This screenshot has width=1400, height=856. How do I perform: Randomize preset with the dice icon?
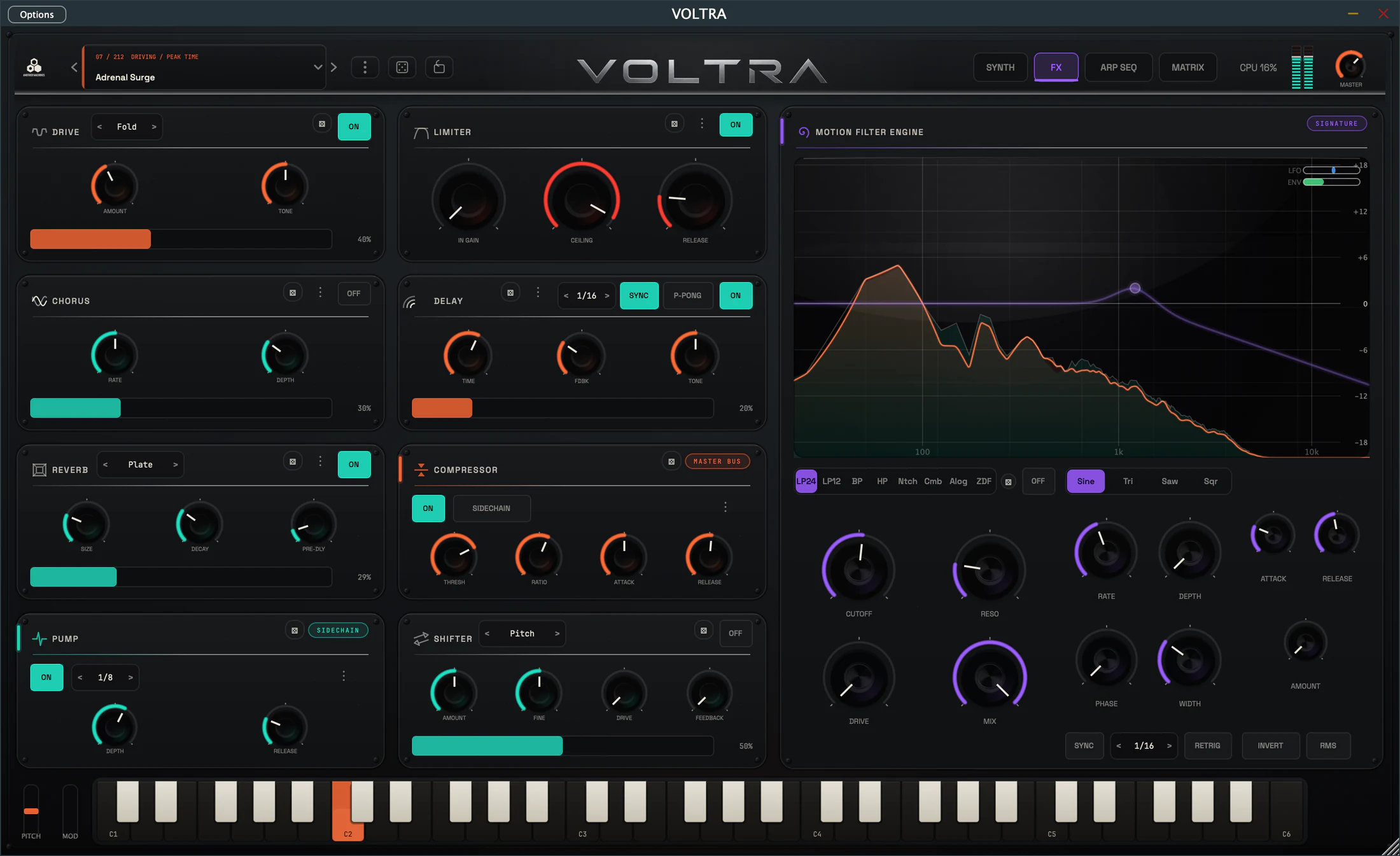coord(402,67)
